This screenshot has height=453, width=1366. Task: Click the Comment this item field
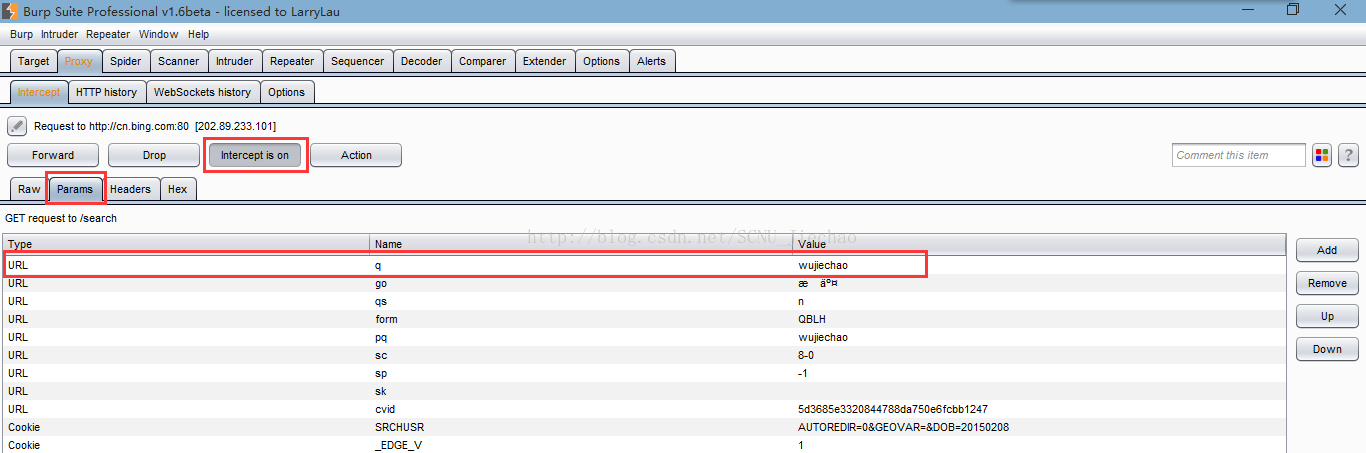(1239, 155)
